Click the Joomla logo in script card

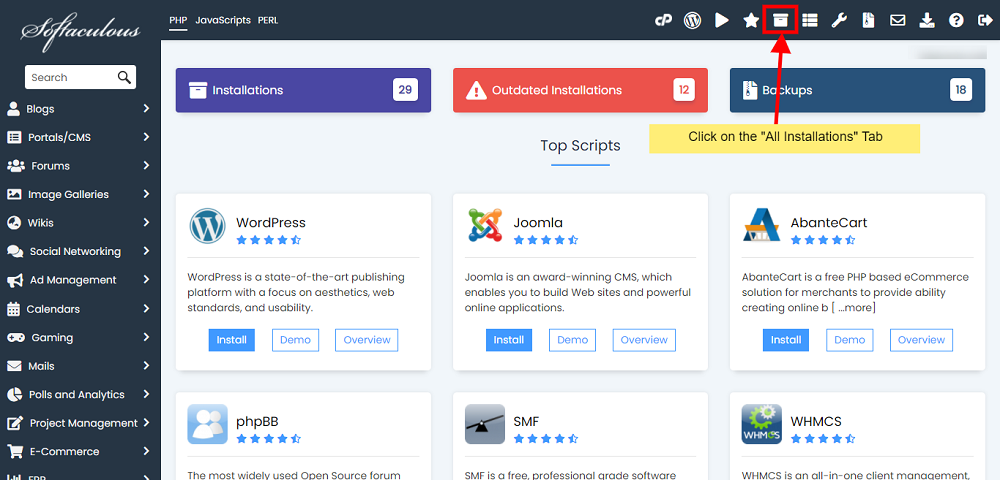(x=485, y=226)
